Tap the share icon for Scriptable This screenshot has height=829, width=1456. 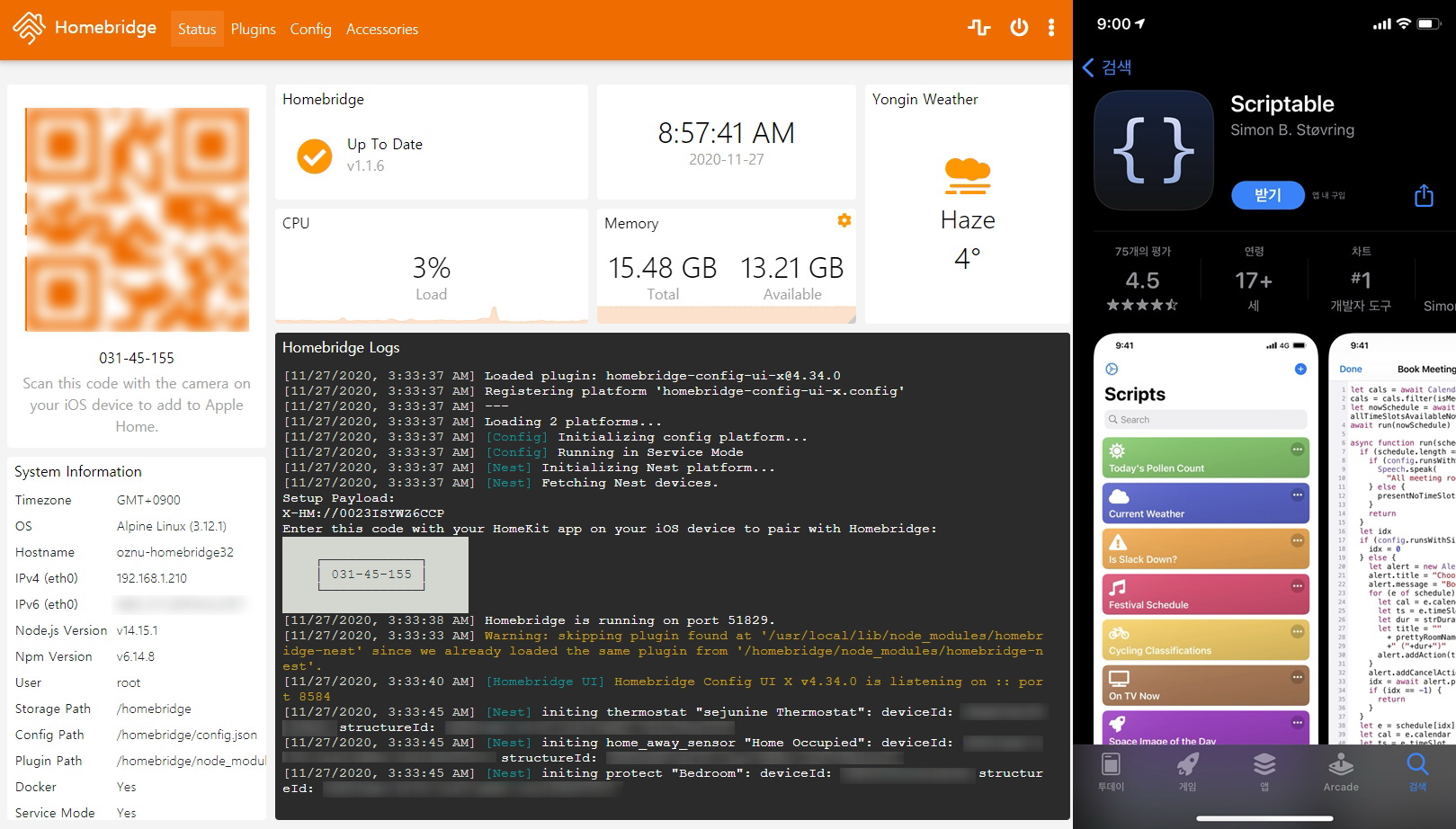coord(1424,195)
